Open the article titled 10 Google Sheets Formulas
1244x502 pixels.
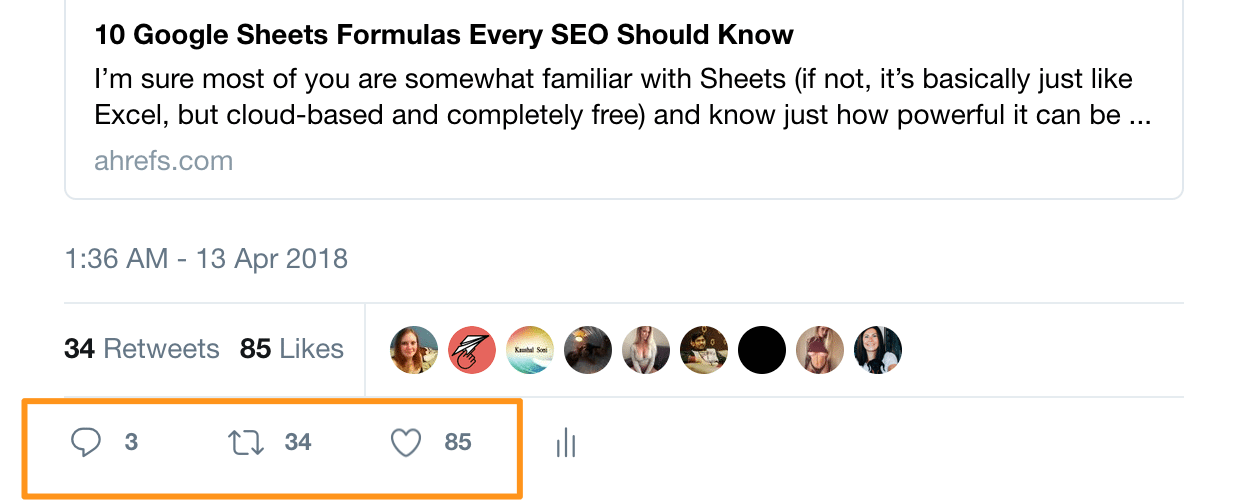(444, 36)
